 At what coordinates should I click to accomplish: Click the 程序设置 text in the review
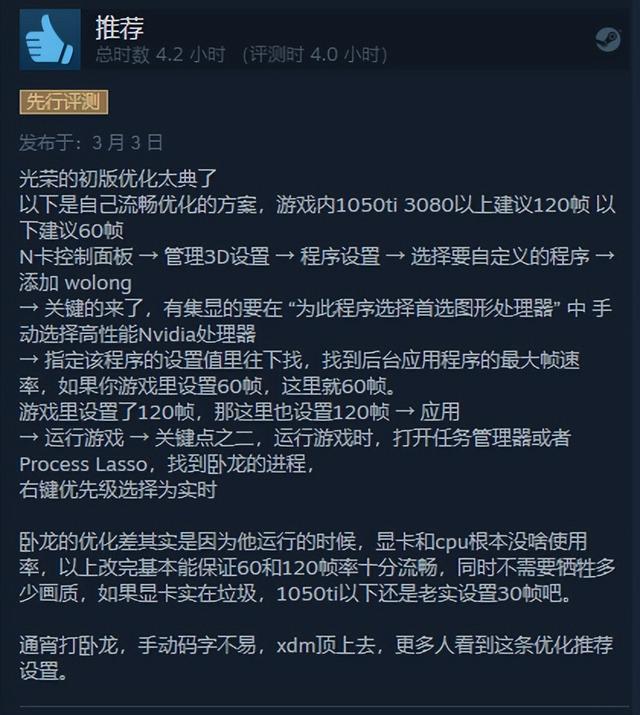click(x=340, y=257)
